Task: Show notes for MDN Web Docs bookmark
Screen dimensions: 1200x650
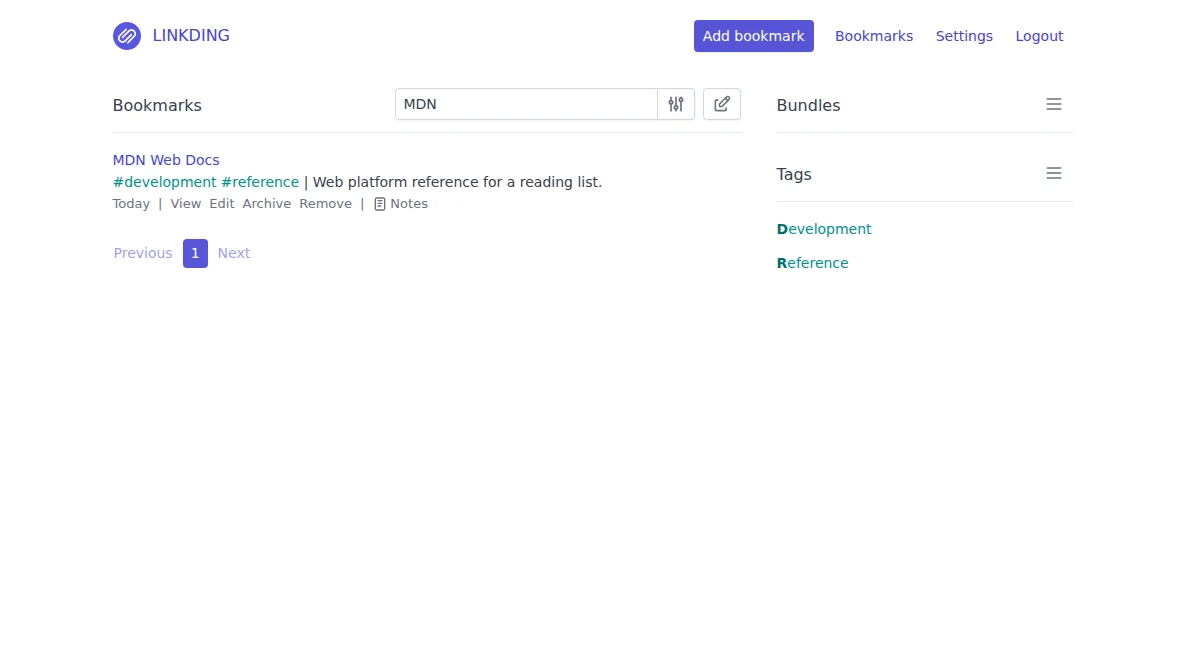Action: tap(401, 204)
